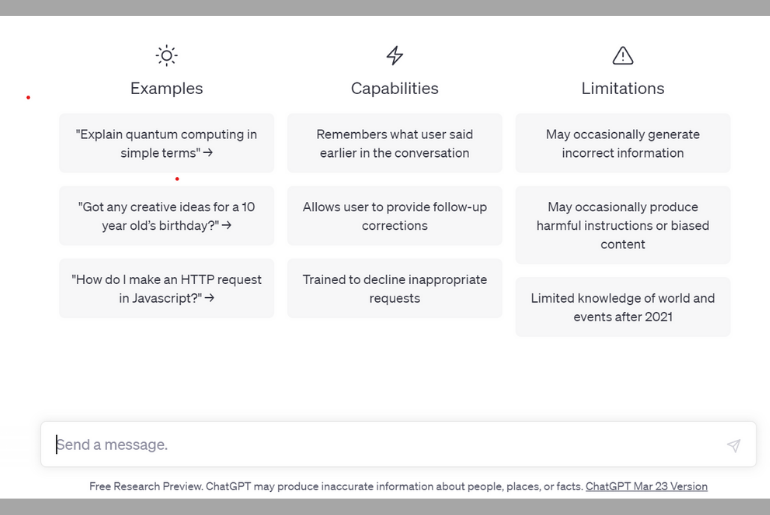Click the lightning bolt Capabilities icon
This screenshot has height=515, width=770.
395,55
